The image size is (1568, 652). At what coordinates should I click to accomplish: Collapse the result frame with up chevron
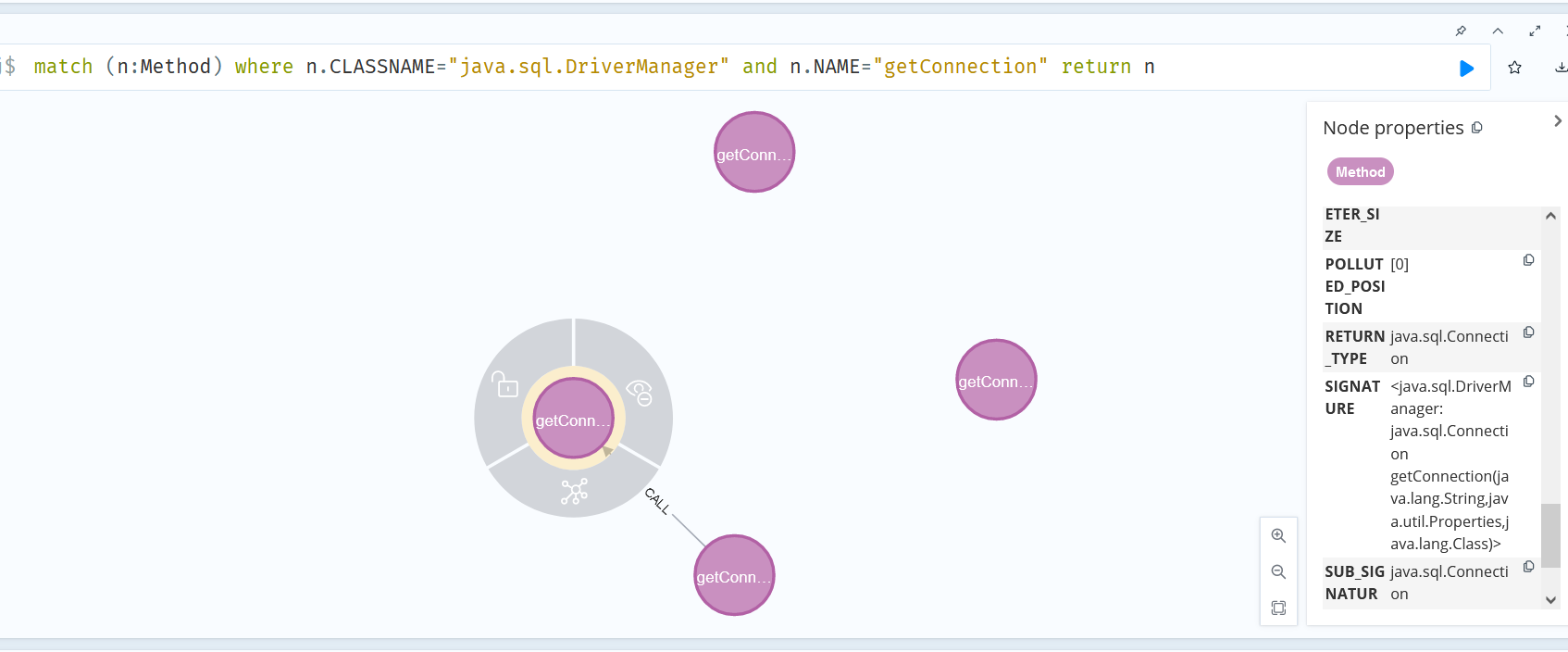(1498, 31)
